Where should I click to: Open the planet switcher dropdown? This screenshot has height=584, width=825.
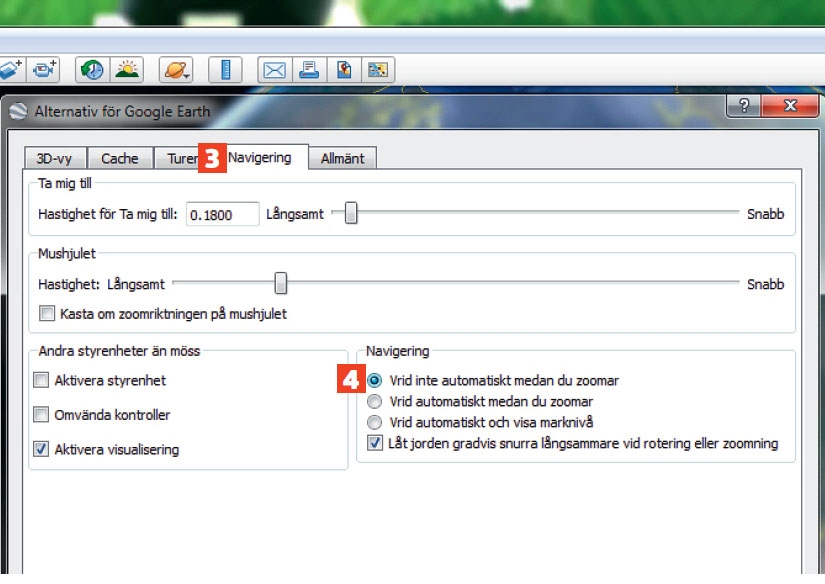click(x=176, y=70)
